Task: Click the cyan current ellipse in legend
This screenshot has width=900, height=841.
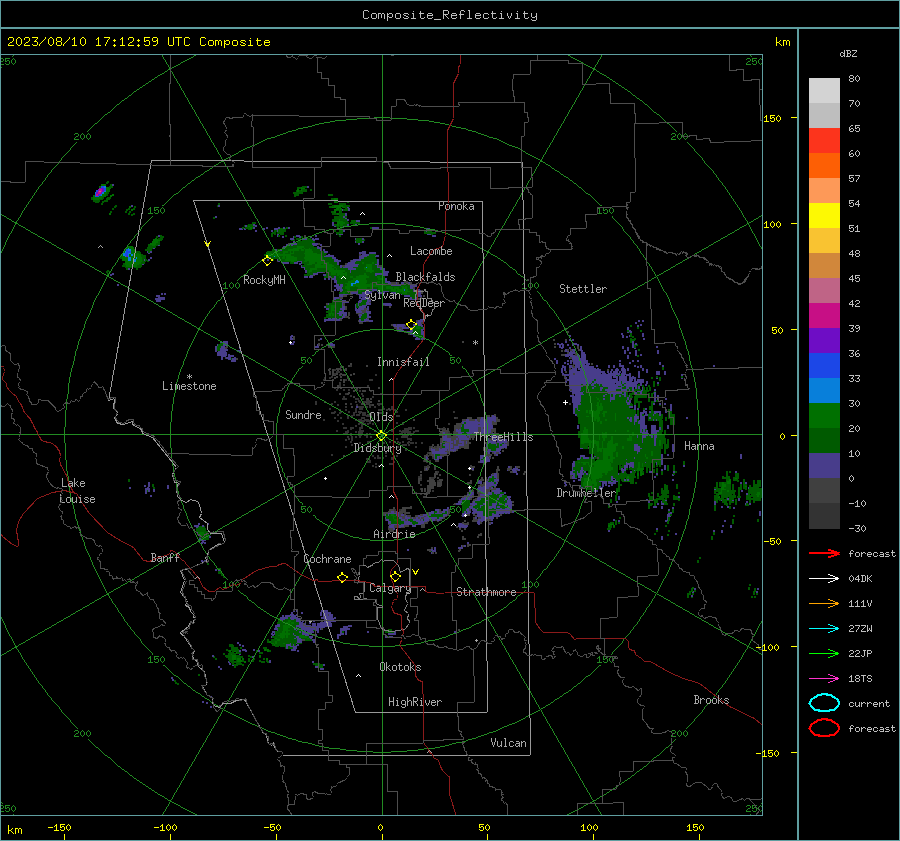Action: (824, 703)
